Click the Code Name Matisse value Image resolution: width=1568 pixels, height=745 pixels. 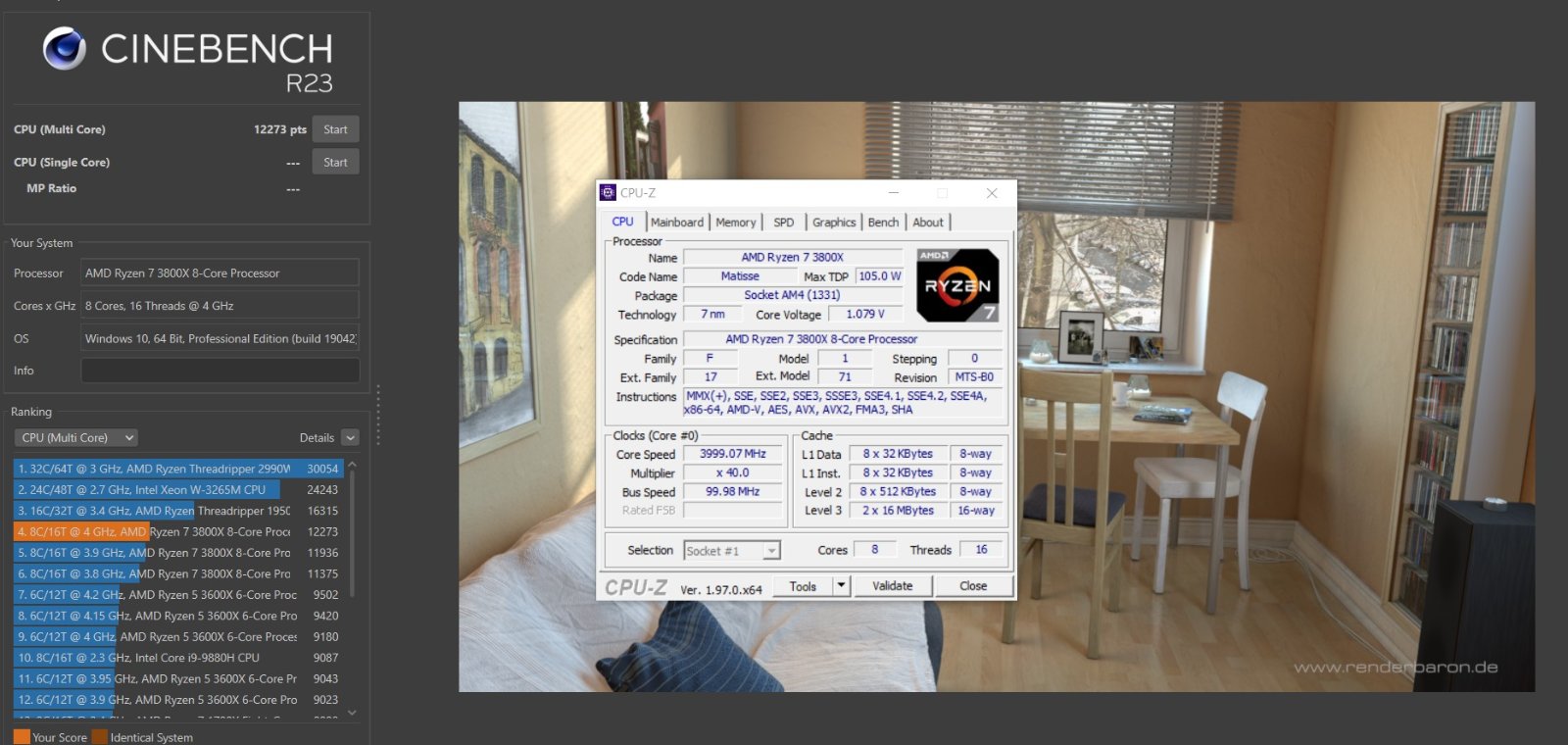[740, 276]
